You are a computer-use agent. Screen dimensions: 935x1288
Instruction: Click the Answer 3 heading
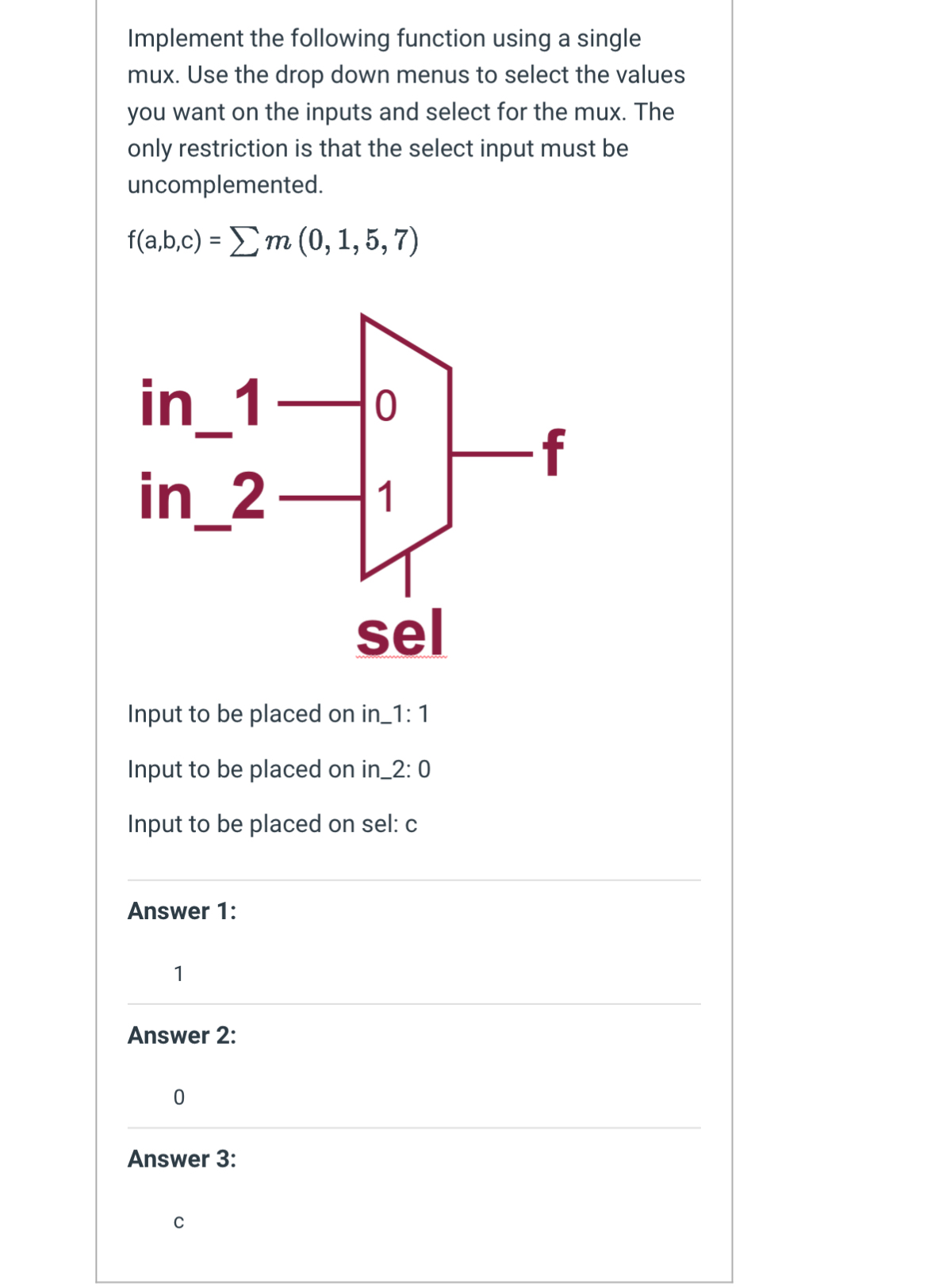click(182, 1159)
